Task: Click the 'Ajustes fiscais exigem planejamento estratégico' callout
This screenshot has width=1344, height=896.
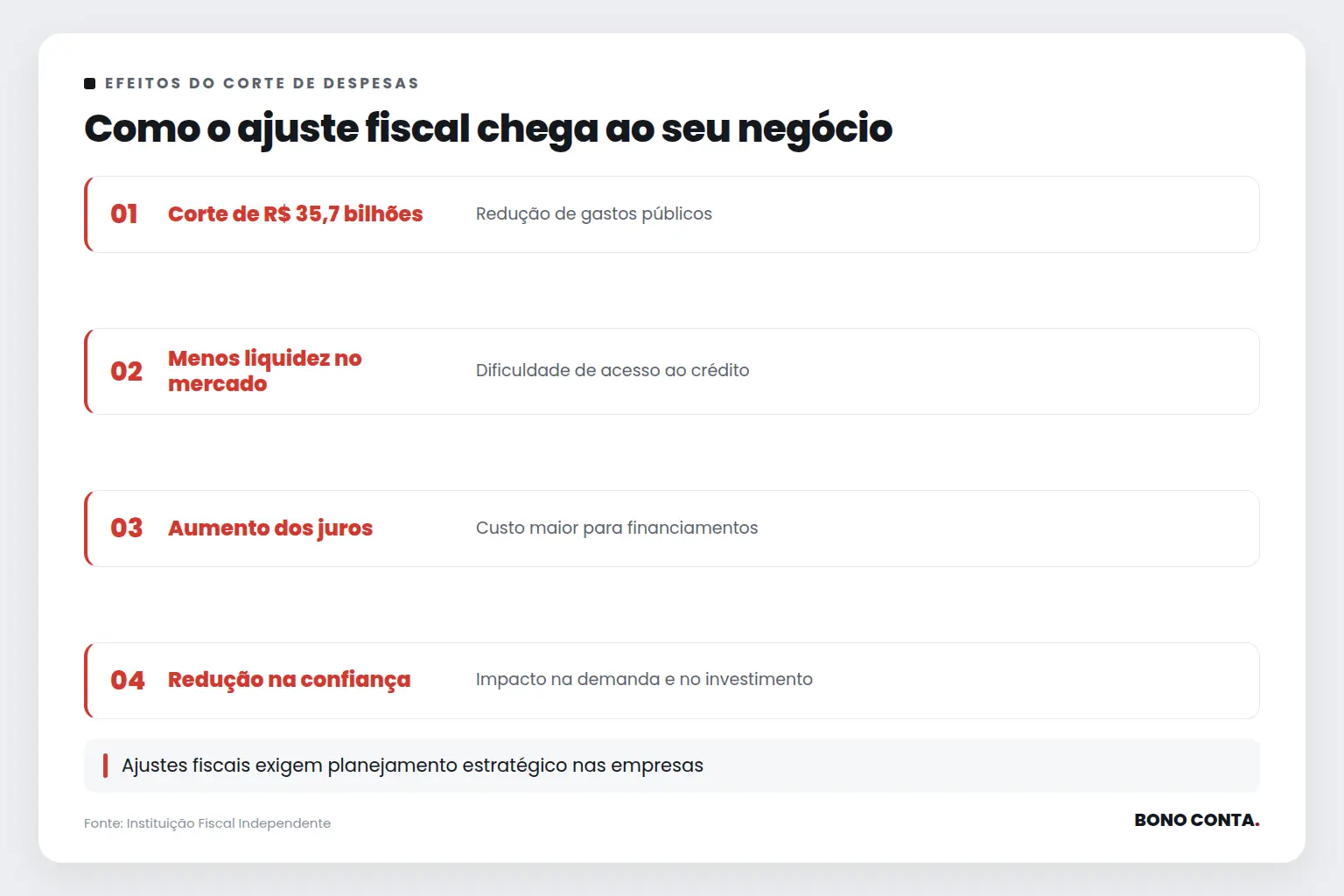Action: [672, 766]
